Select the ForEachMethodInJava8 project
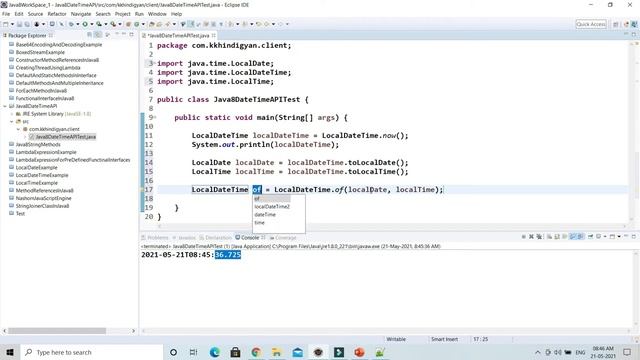Image resolution: width=640 pixels, height=360 pixels. [41, 91]
